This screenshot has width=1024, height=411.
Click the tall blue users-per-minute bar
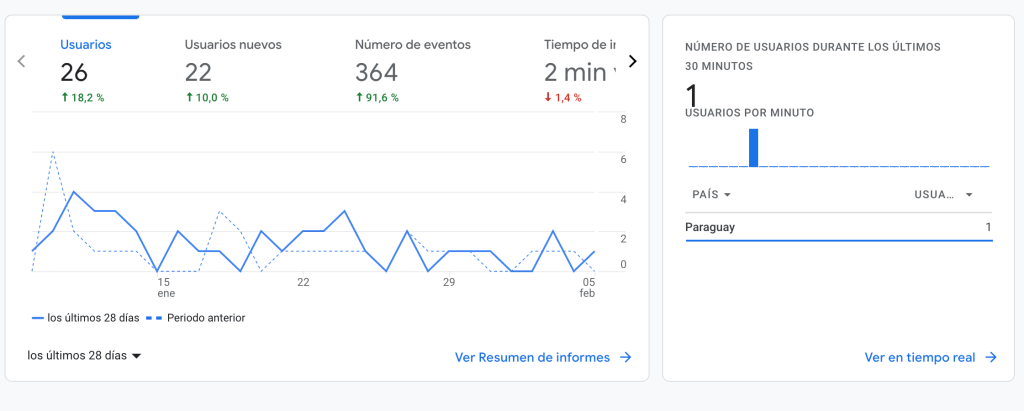754,147
